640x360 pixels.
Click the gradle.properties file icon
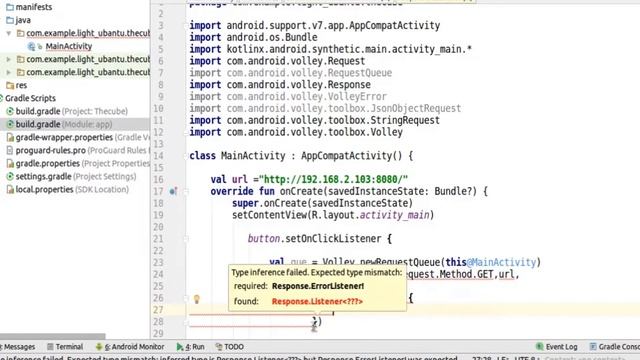point(10,164)
